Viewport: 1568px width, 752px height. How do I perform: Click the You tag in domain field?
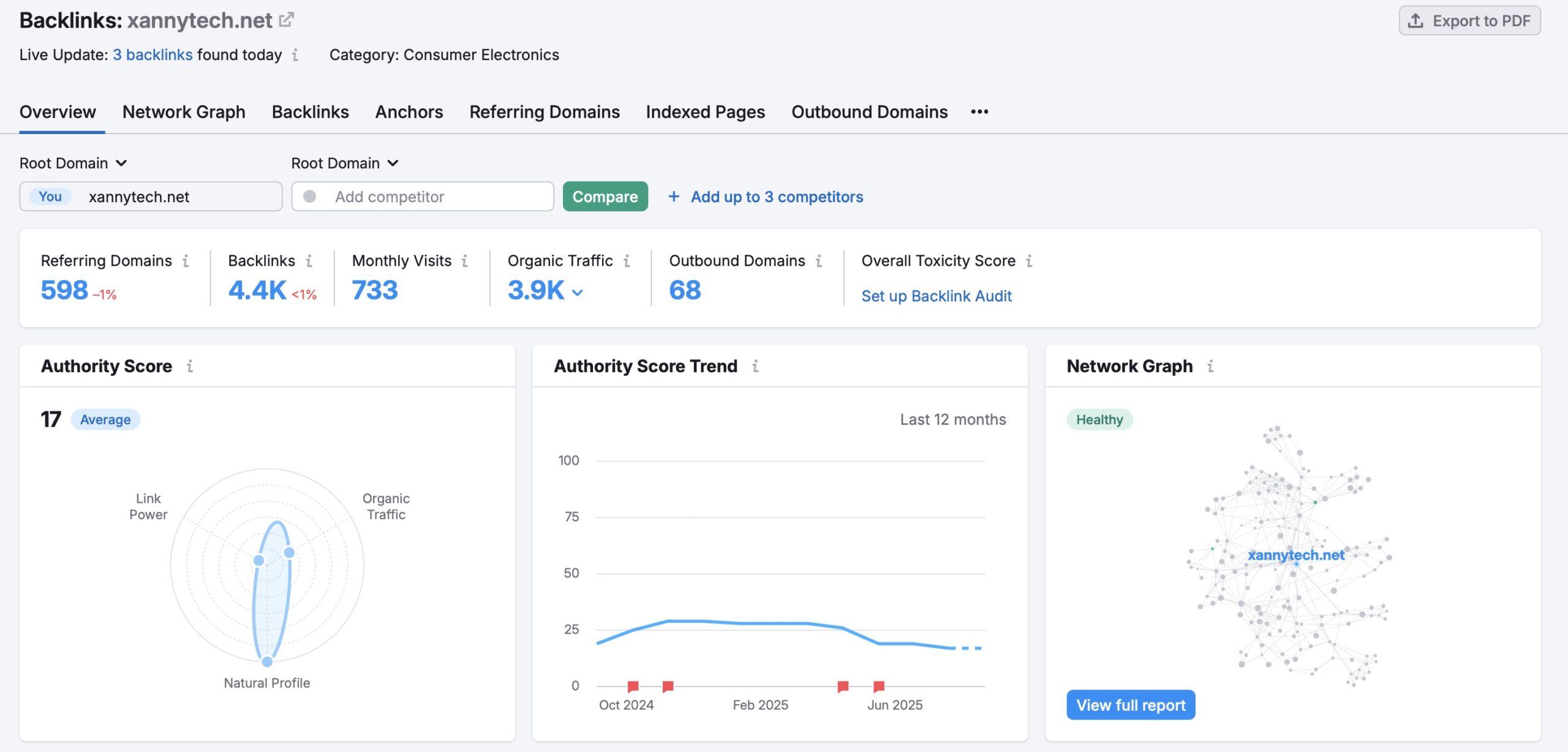click(50, 197)
